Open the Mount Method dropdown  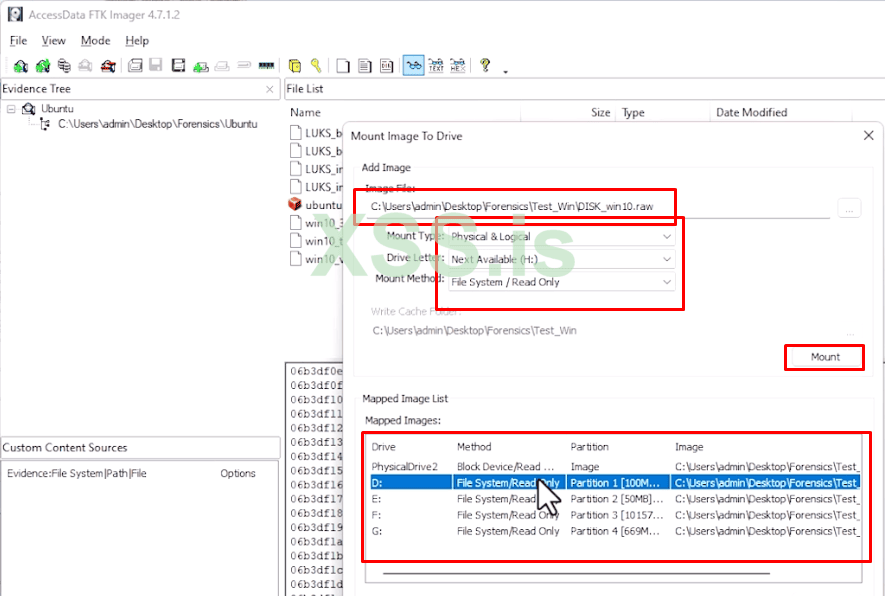coord(562,282)
